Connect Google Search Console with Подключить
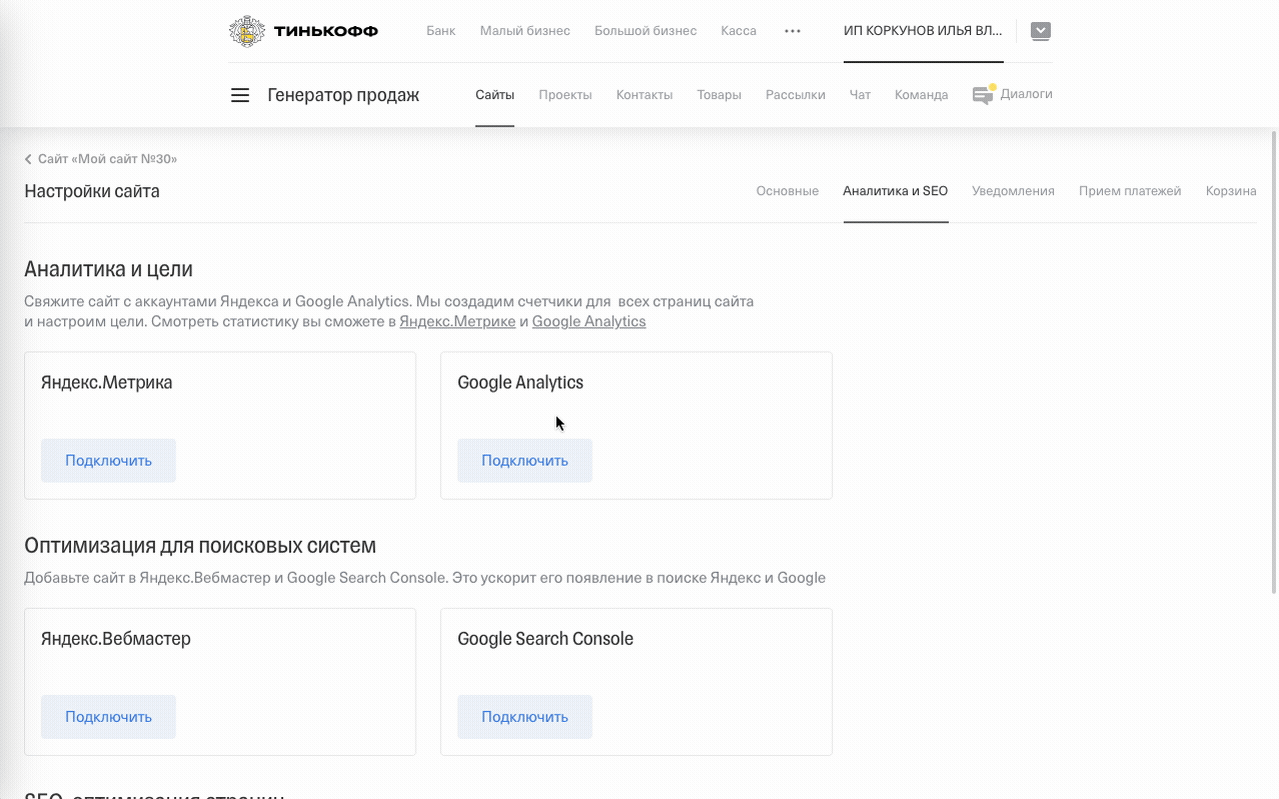Viewport: 1279px width, 799px height. 525,717
